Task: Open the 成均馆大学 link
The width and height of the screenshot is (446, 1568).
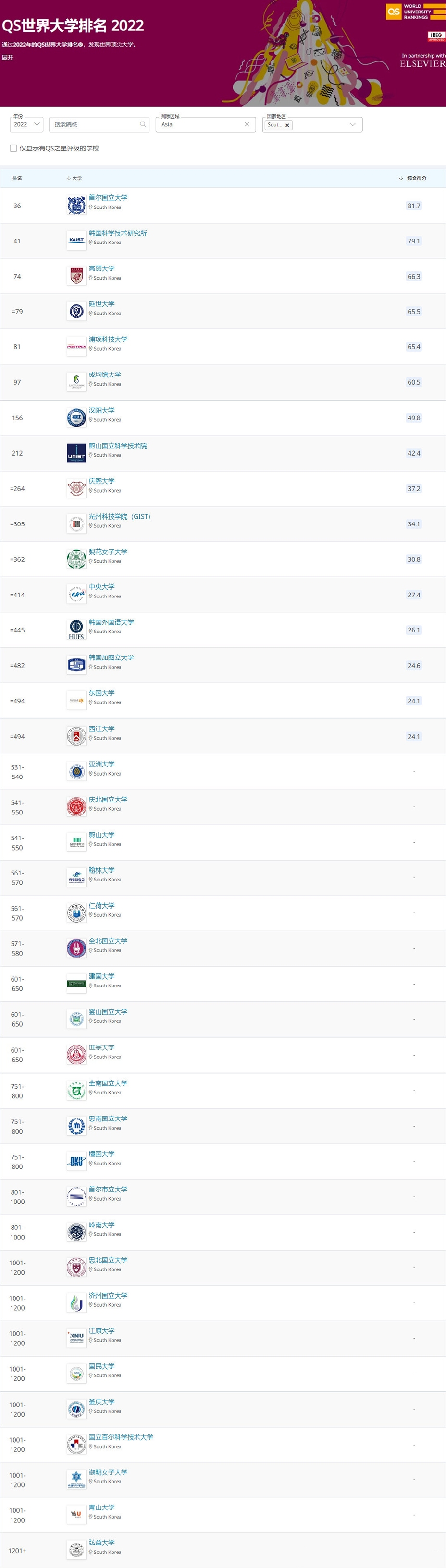Action: [x=105, y=374]
